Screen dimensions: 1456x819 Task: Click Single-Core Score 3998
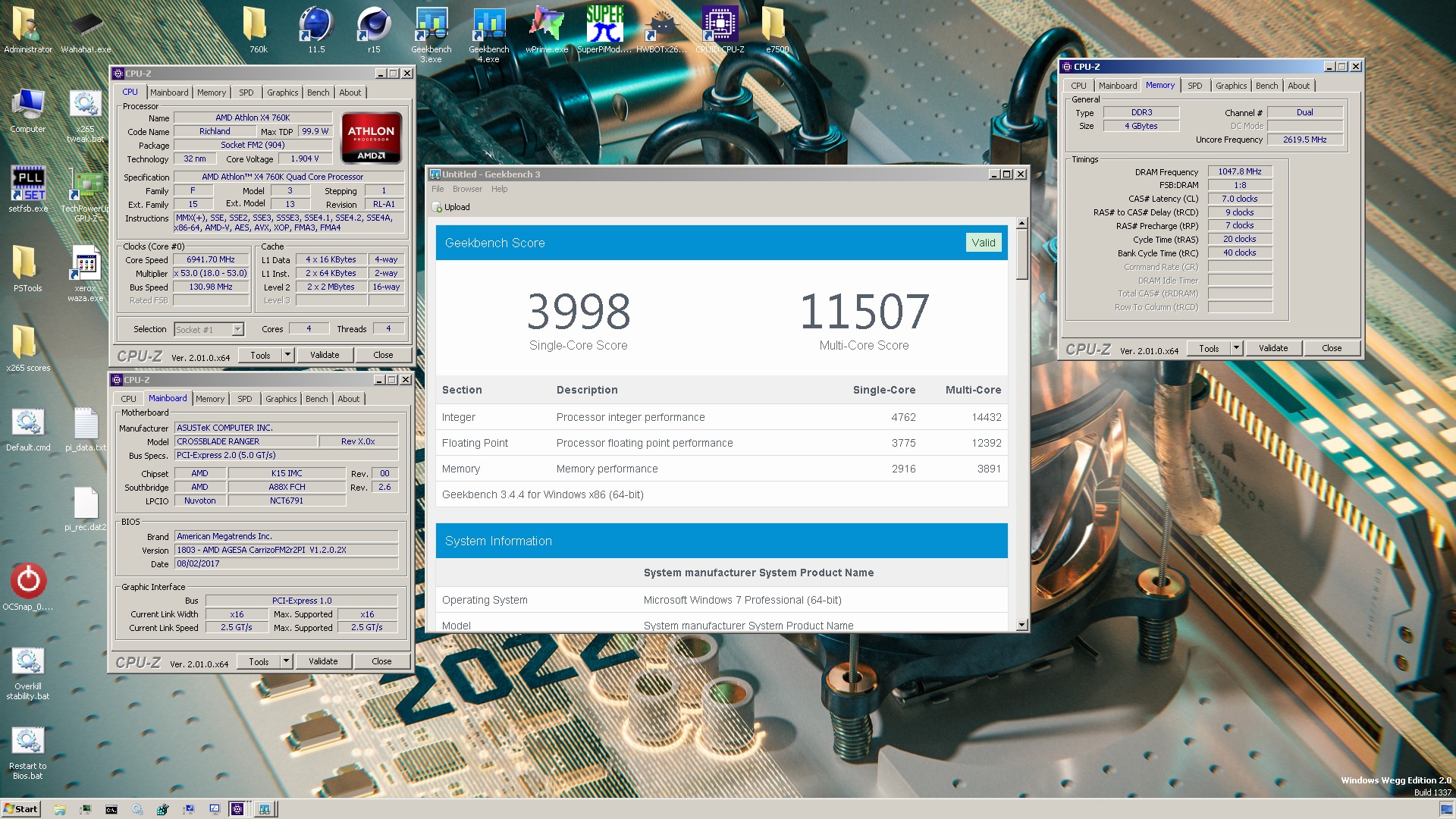[579, 311]
